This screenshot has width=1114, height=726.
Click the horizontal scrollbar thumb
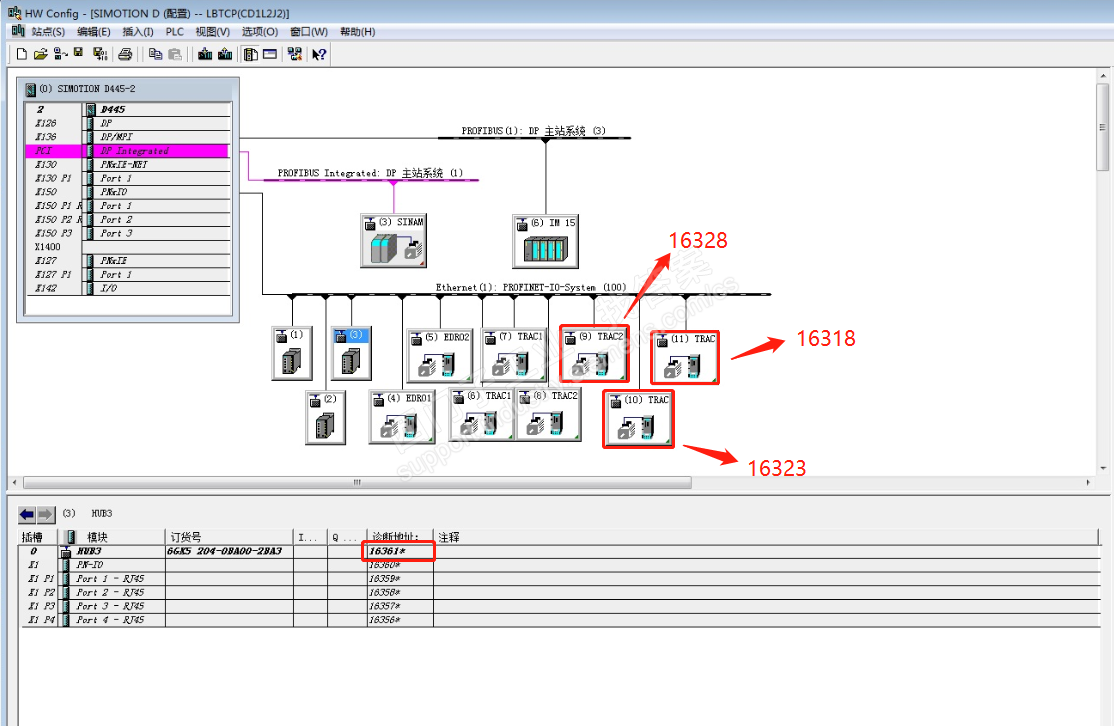tap(357, 482)
